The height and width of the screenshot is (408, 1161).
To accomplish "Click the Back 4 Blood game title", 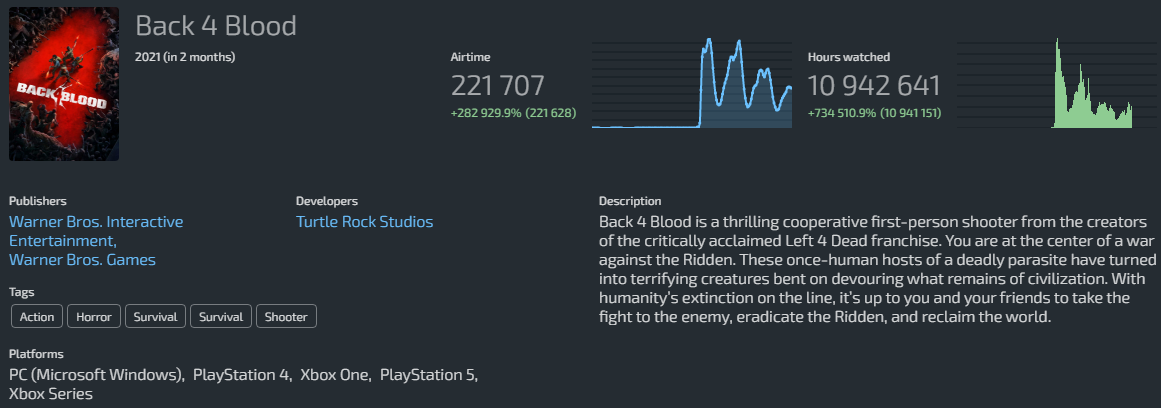I will pyautogui.click(x=216, y=26).
